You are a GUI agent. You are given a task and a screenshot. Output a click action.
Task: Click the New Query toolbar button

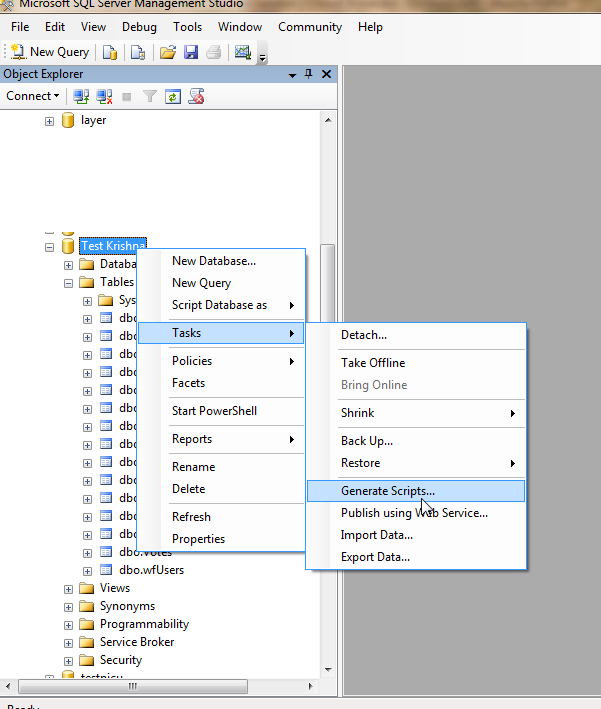[x=50, y=52]
